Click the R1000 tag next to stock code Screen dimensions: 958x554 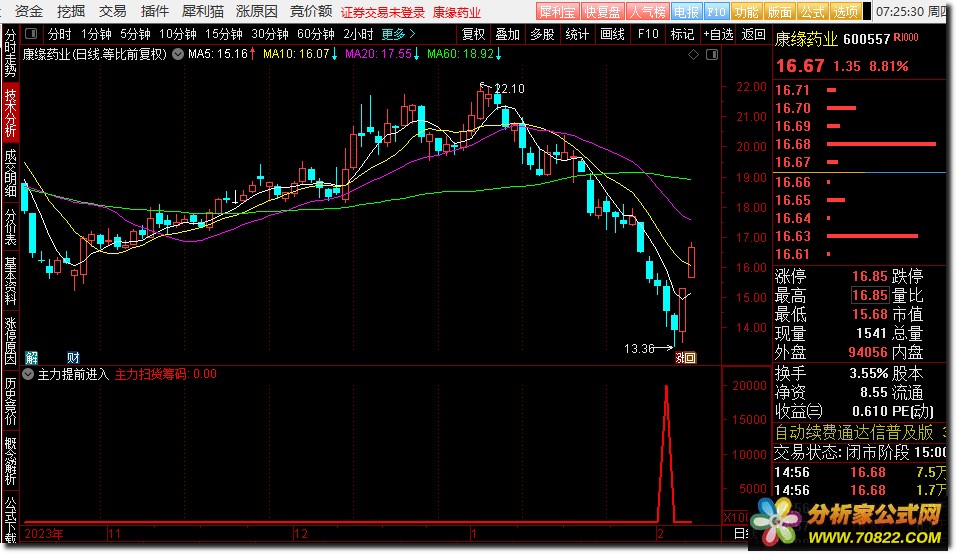pos(906,38)
